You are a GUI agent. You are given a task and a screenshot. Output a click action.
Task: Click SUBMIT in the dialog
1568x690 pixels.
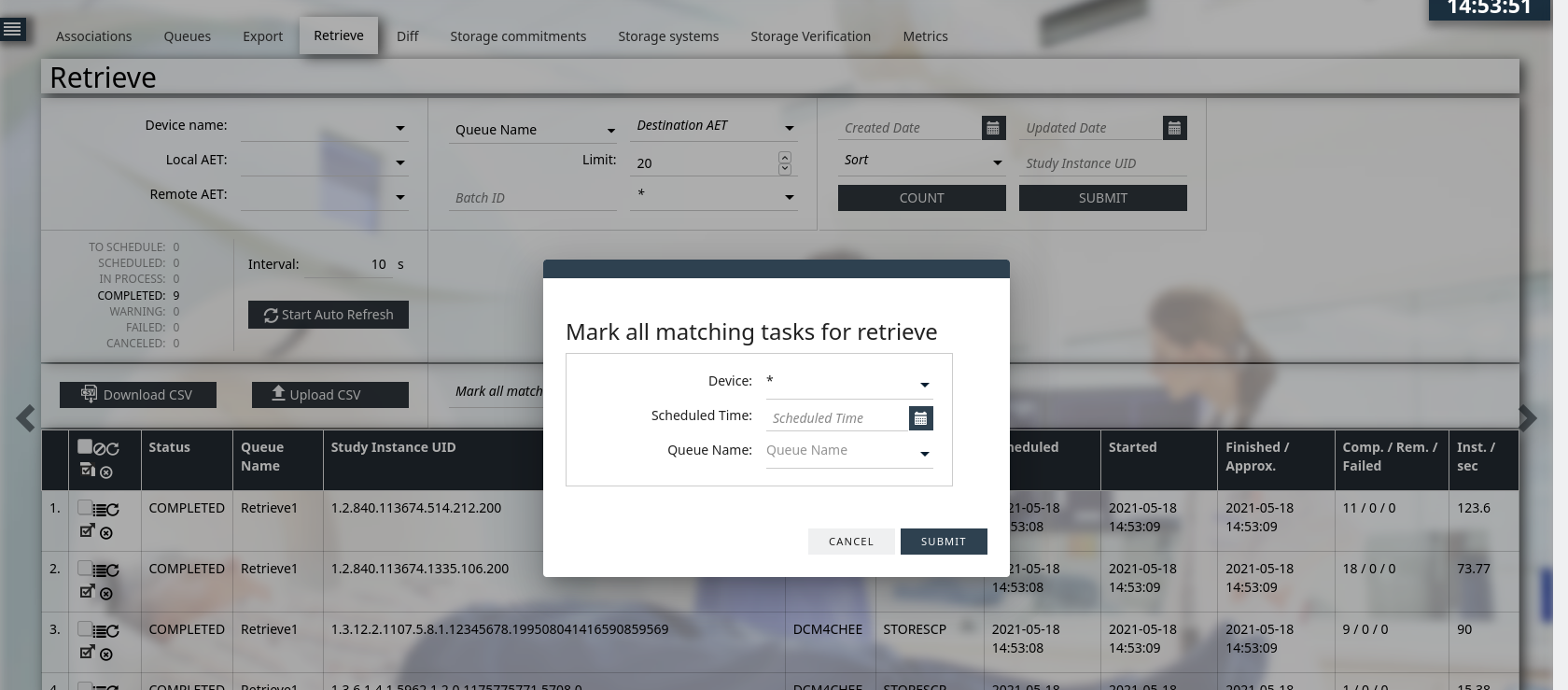pos(944,542)
